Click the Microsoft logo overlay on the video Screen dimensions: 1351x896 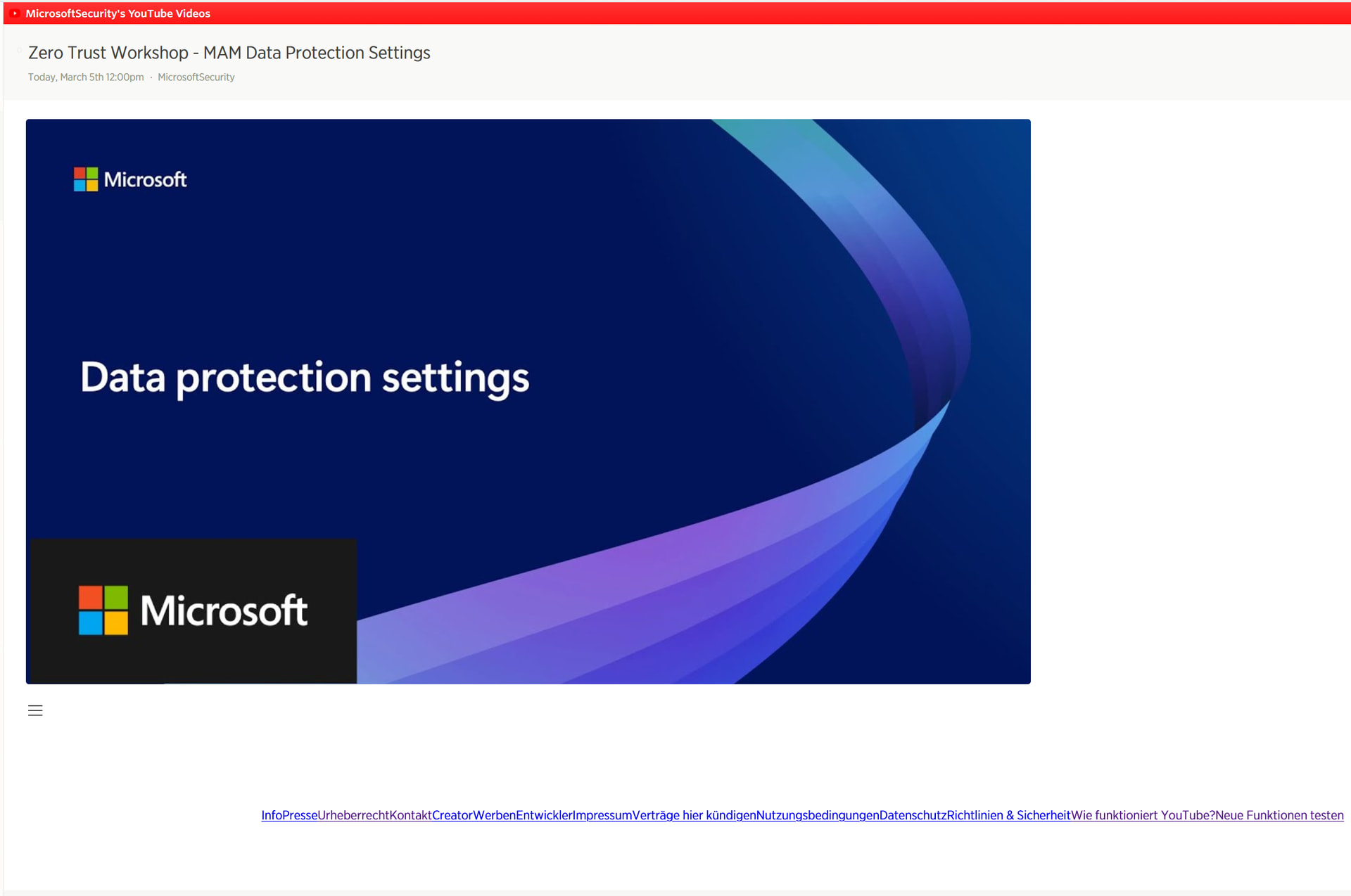[x=193, y=610]
